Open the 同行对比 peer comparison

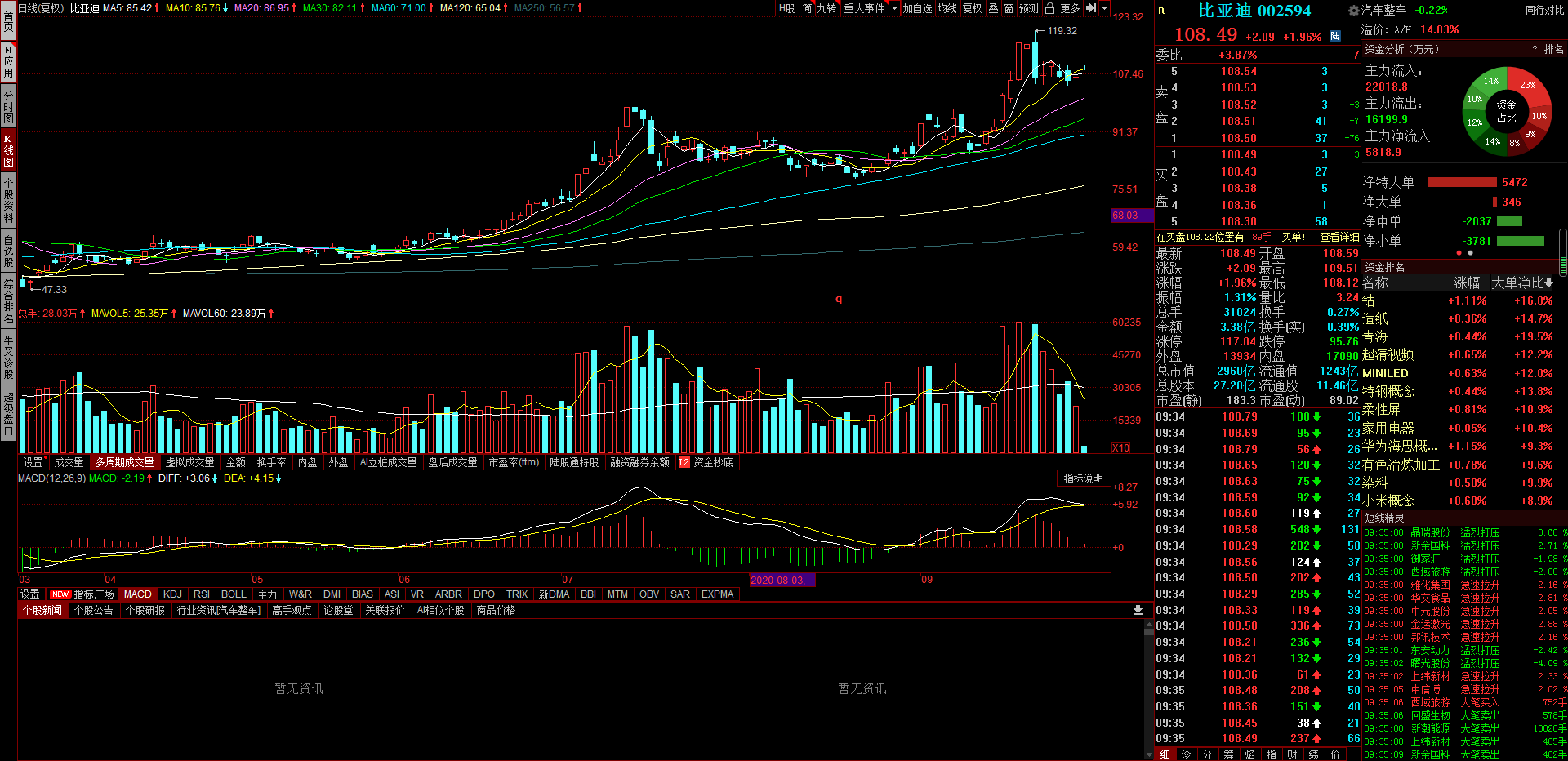pos(1544,11)
